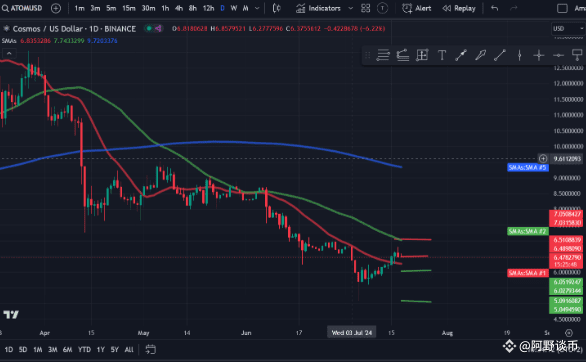Select the parallel channel drawing tool
The height and width of the screenshot is (362, 586).
(403, 55)
